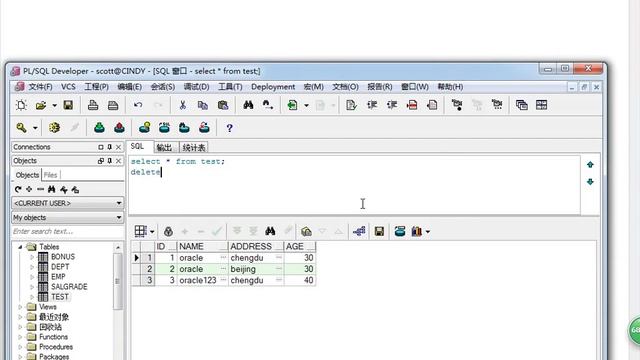Viewport: 640px width, 360px height.
Task: Click the Print icon in the toolbar
Action: point(93,105)
